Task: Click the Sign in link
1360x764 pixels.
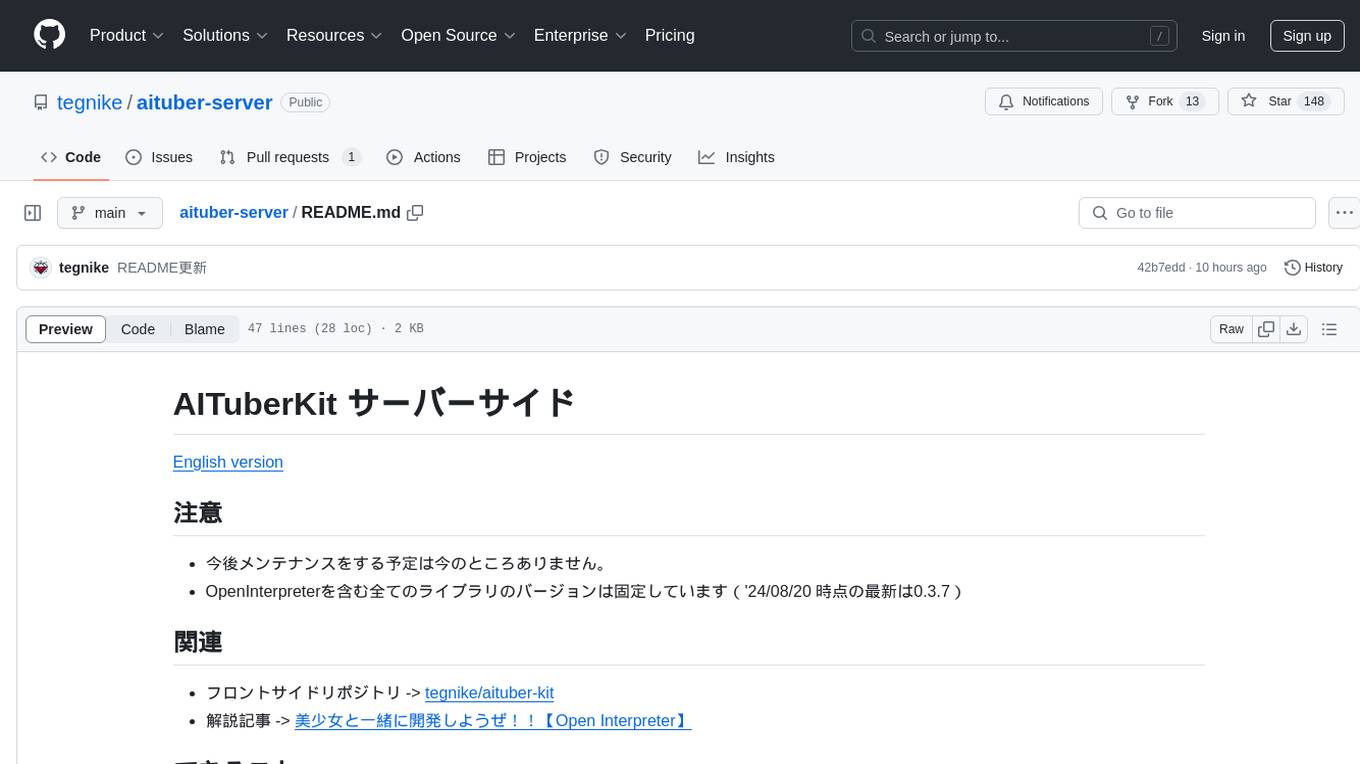Action: coord(1223,36)
